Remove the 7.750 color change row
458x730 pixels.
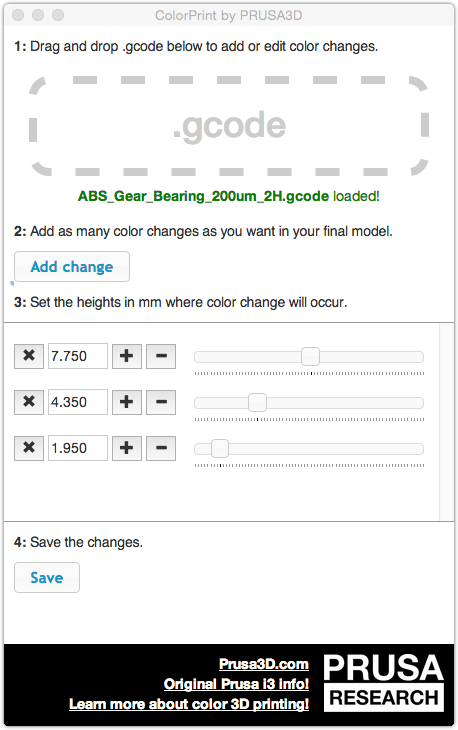tap(29, 356)
